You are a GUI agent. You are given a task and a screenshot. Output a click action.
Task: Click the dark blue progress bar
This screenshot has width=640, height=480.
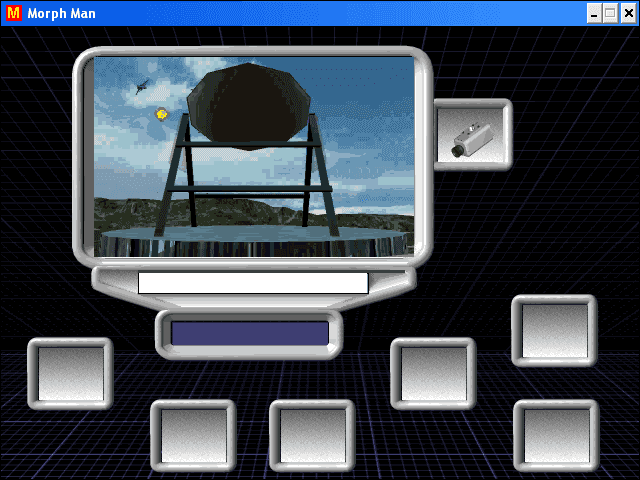(250, 333)
